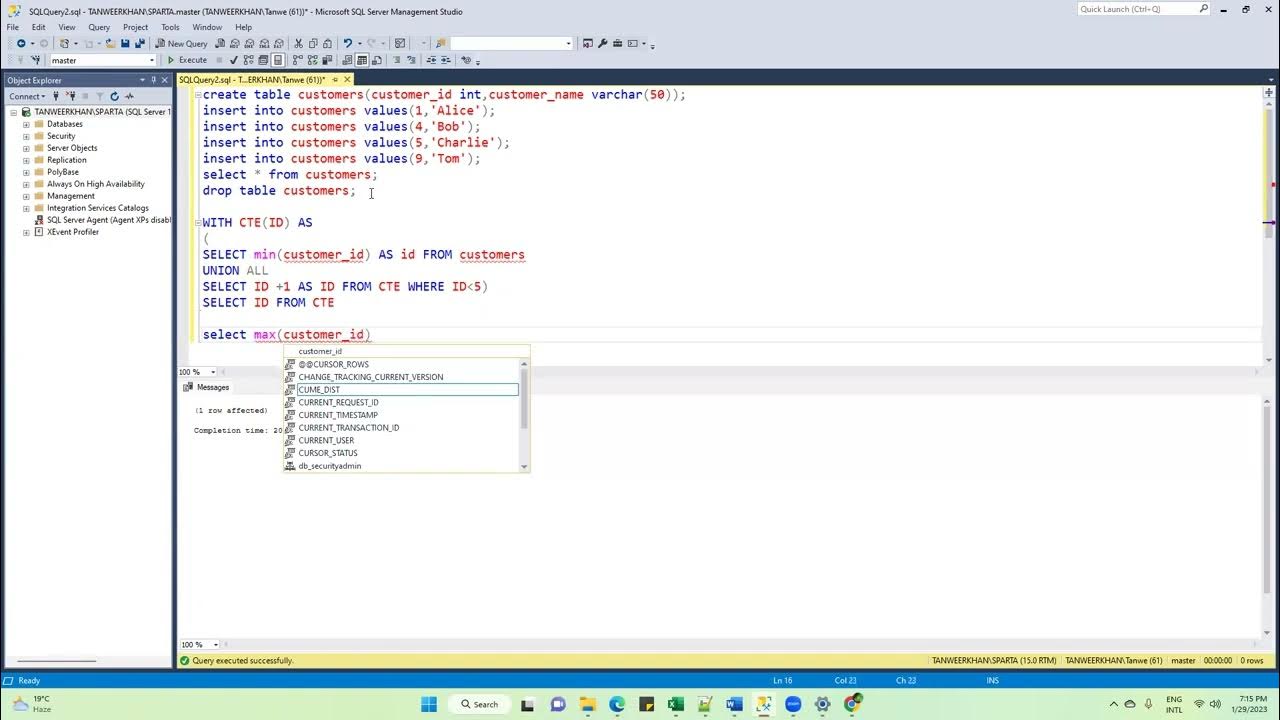Screen dimensions: 1280x720
Task: Expand the Server Objects folder
Action: (x=26, y=148)
